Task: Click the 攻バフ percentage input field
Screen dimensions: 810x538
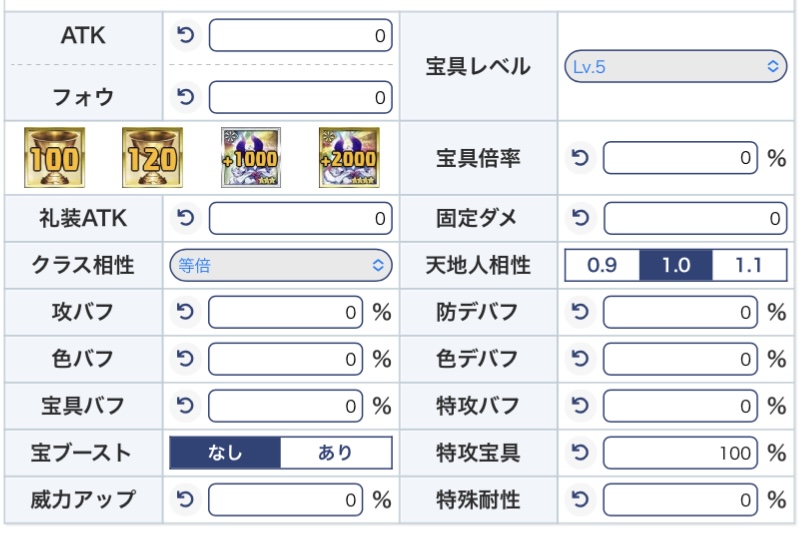Action: (x=286, y=313)
